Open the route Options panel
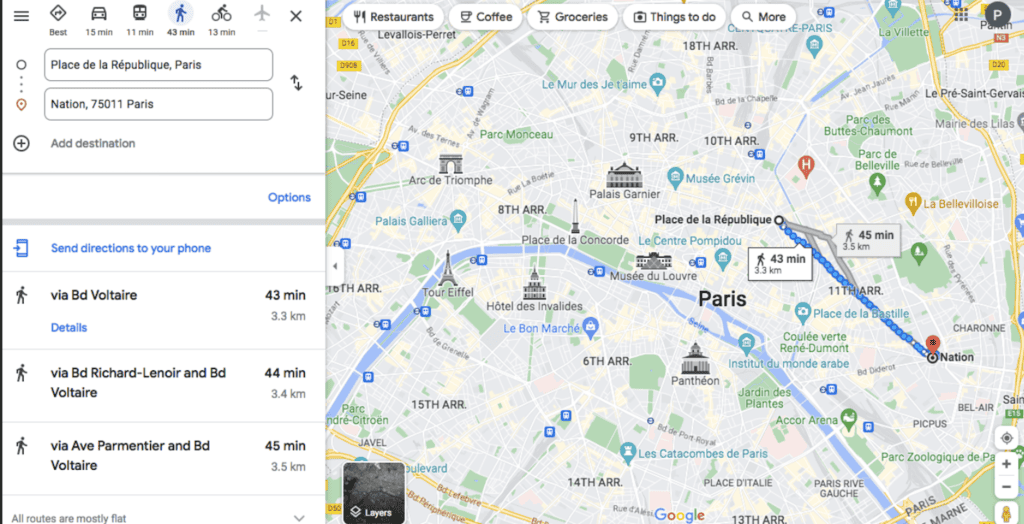Image resolution: width=1024 pixels, height=524 pixels. pyautogui.click(x=289, y=197)
